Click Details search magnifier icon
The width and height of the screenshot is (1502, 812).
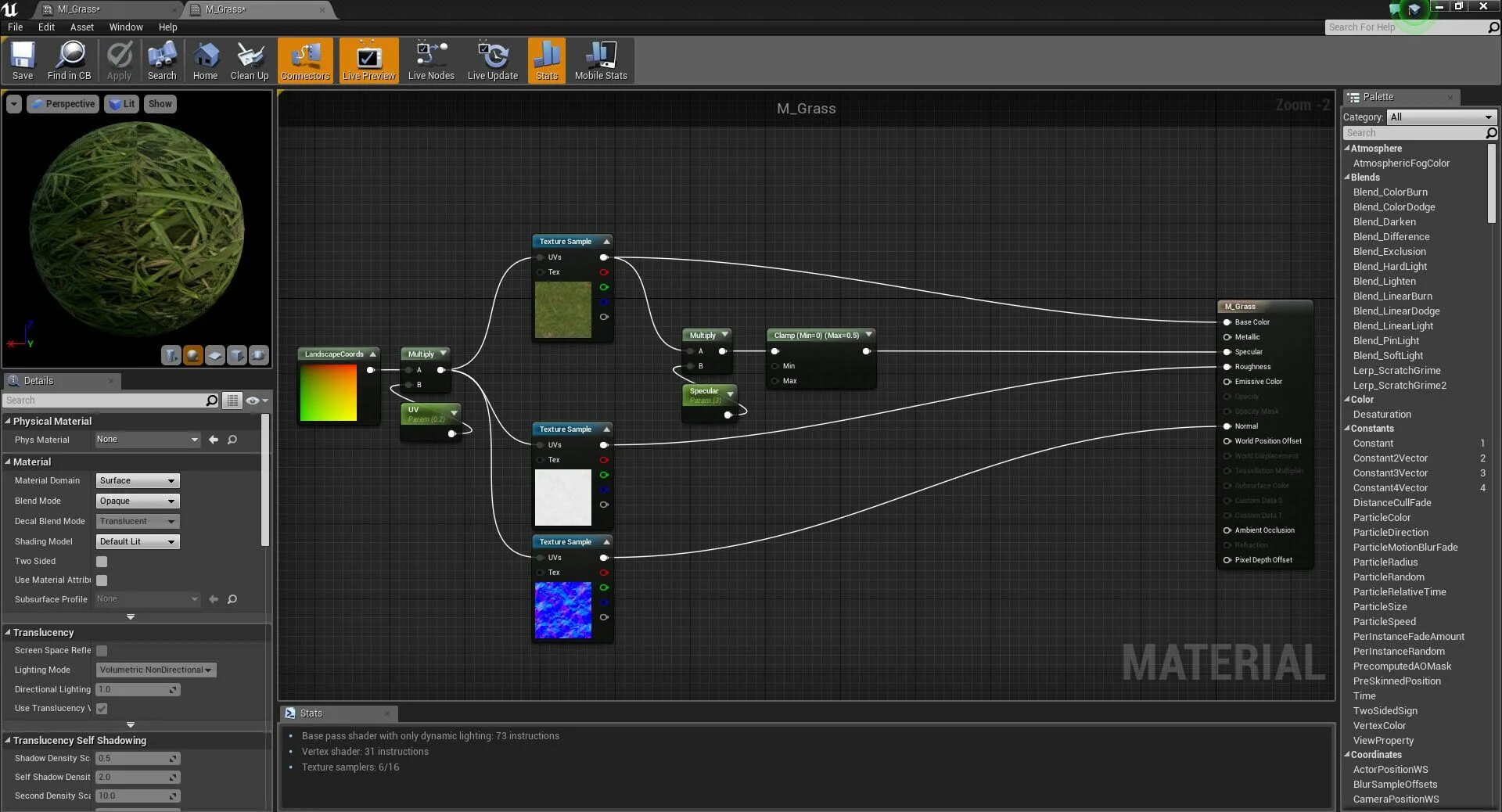(211, 401)
